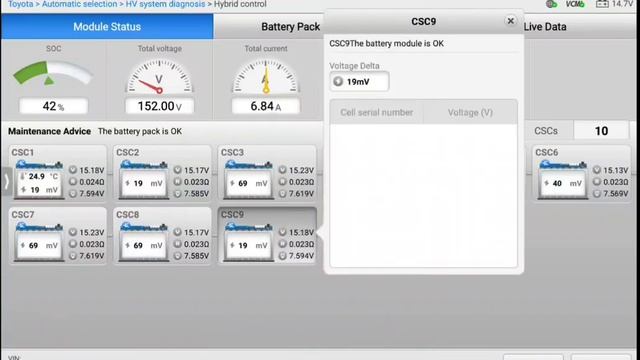The width and height of the screenshot is (640, 360).
Task: Click CSC7 battery icon
Action: click(39, 242)
